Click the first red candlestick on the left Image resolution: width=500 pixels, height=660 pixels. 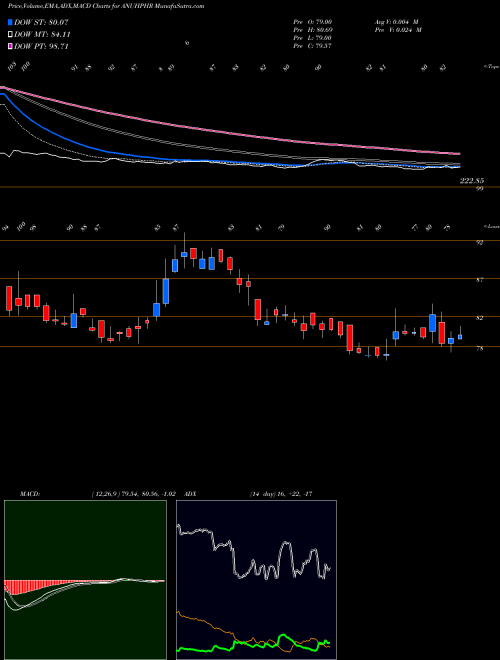(9, 298)
